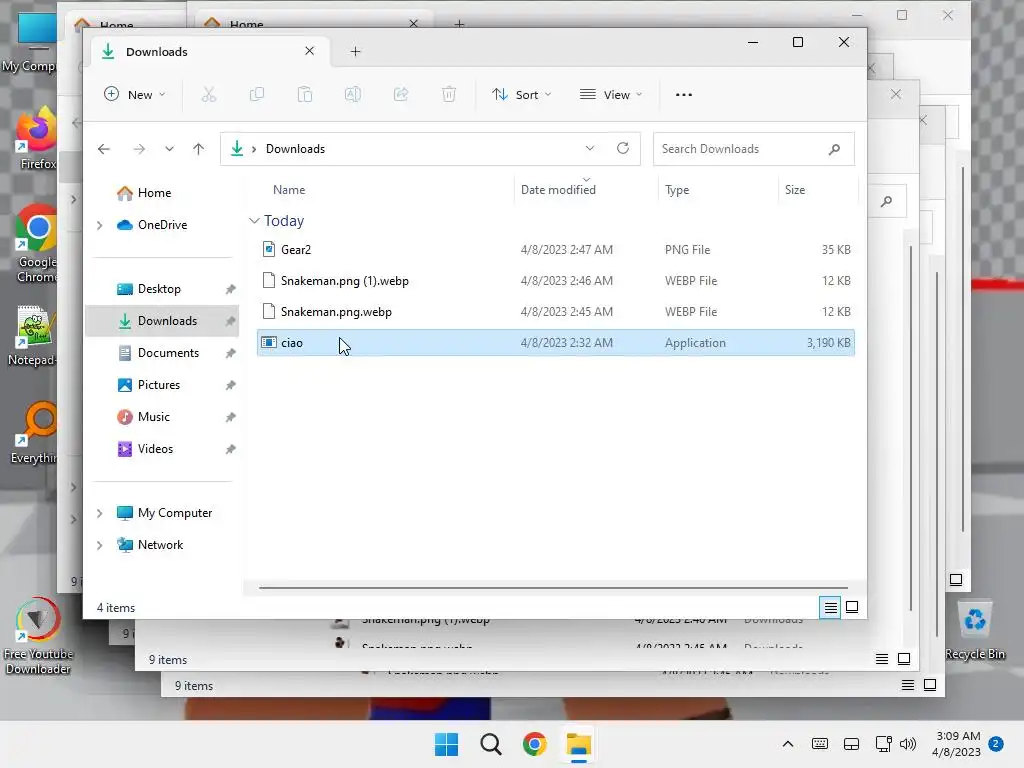Image resolution: width=1024 pixels, height=768 pixels.
Task: Go up one folder level arrow
Action: (x=199, y=149)
